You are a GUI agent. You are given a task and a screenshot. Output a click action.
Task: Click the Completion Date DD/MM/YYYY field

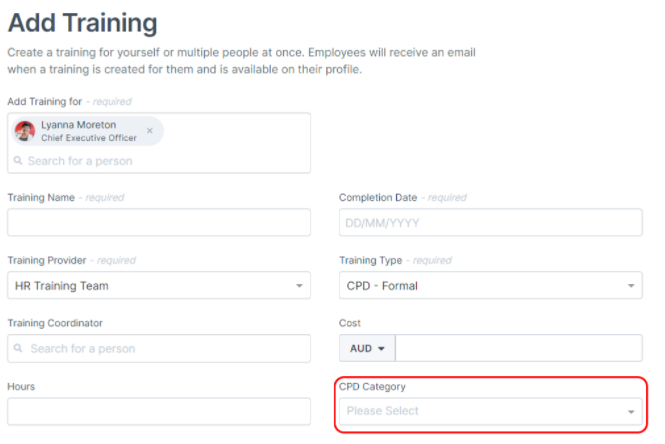pyautogui.click(x=490, y=222)
